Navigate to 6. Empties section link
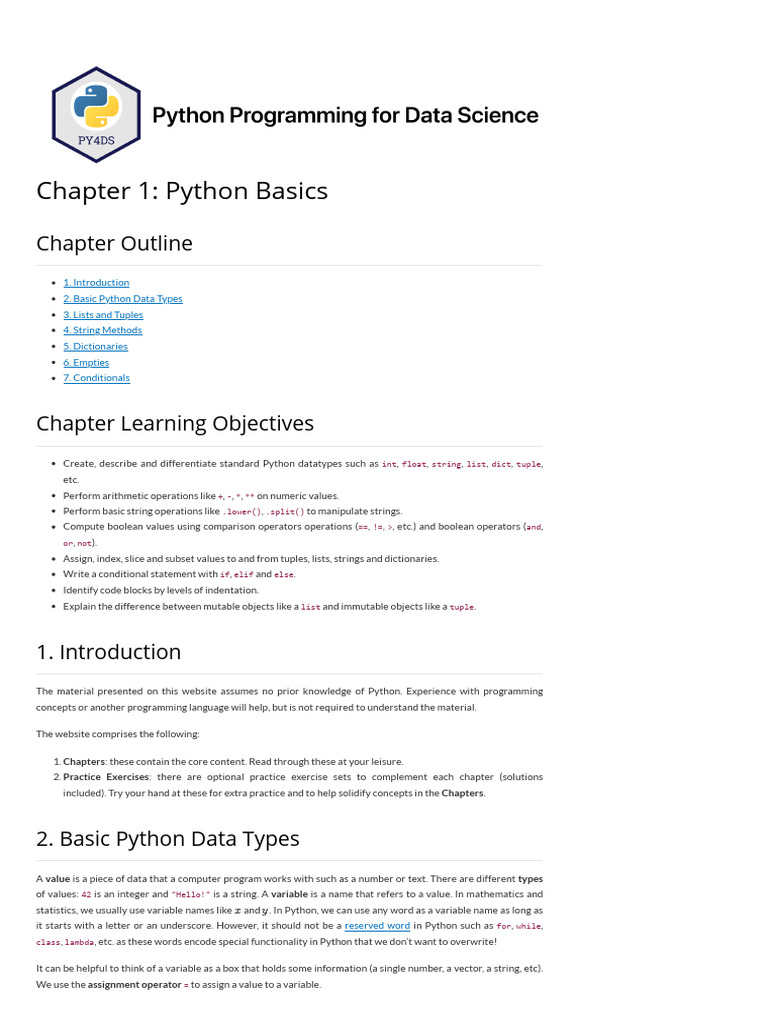768x1024 pixels. click(x=86, y=362)
